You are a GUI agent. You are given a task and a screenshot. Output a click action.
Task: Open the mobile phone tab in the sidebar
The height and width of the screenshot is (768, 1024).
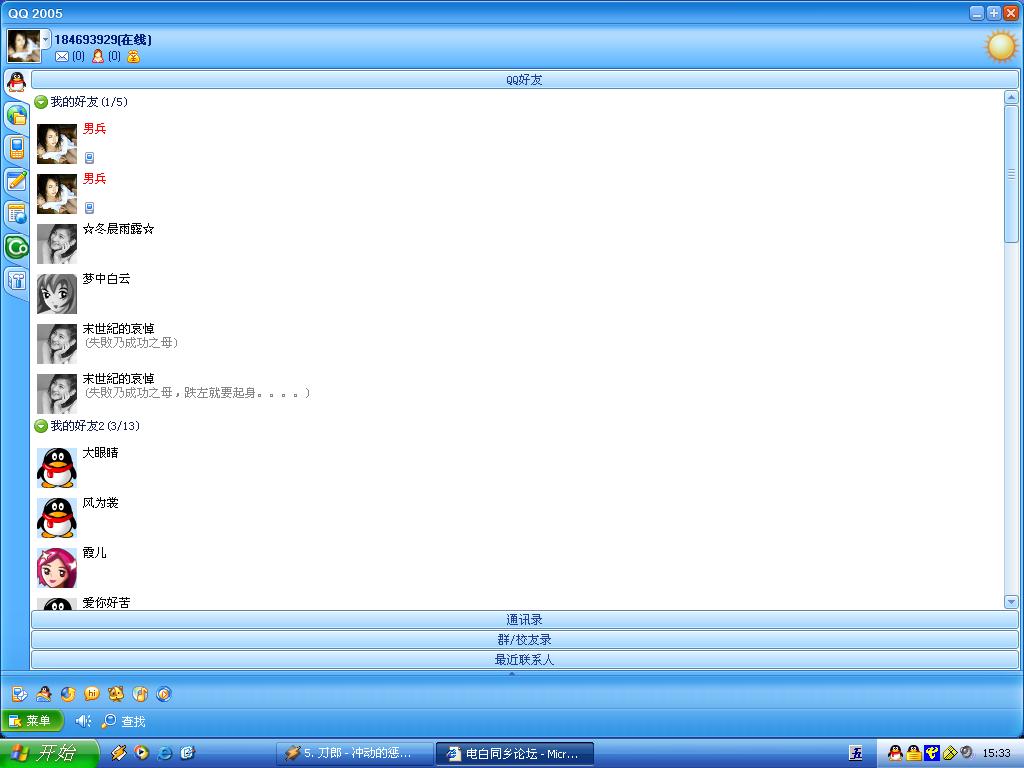coord(16,149)
